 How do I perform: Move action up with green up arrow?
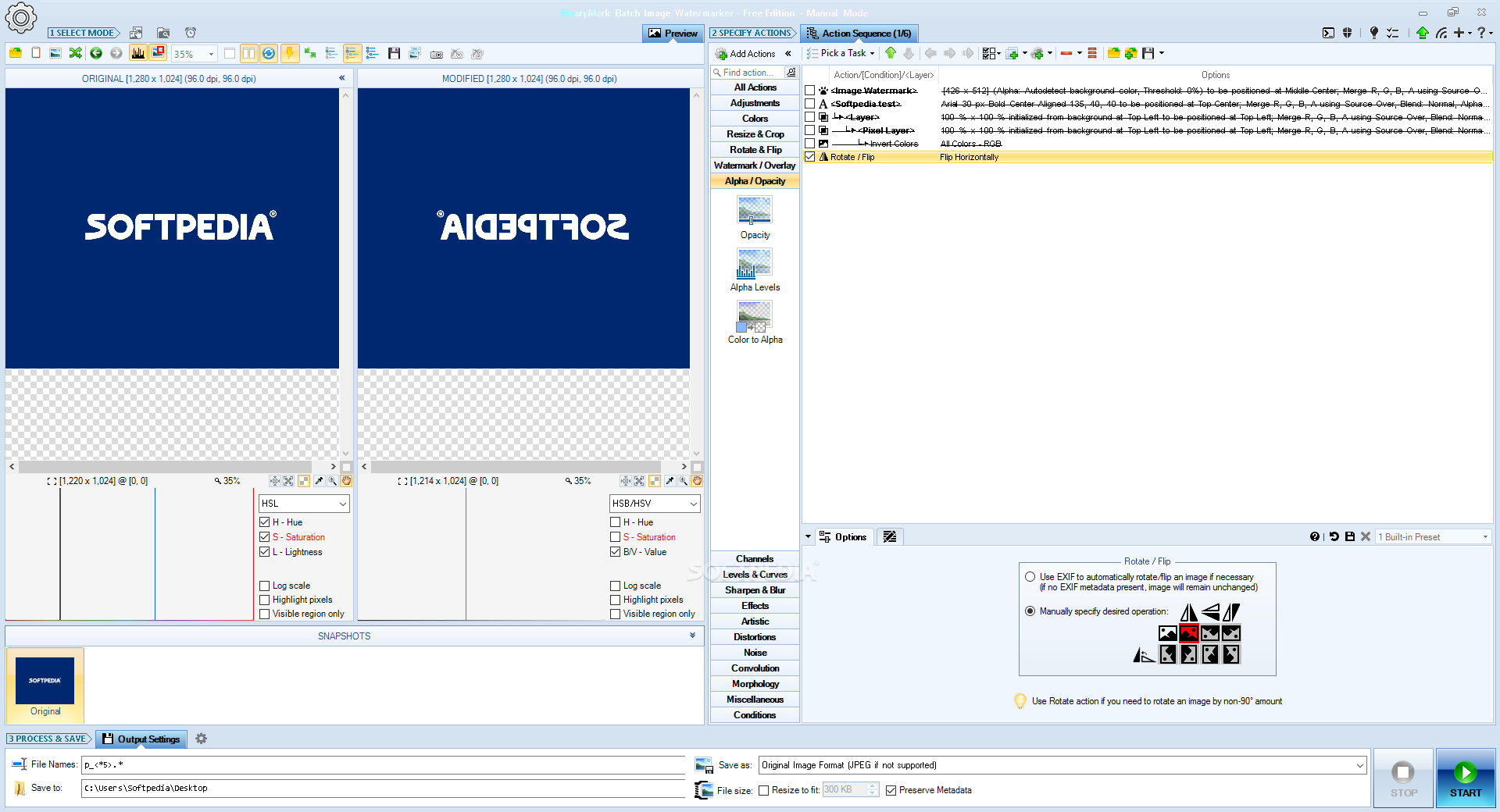point(891,53)
